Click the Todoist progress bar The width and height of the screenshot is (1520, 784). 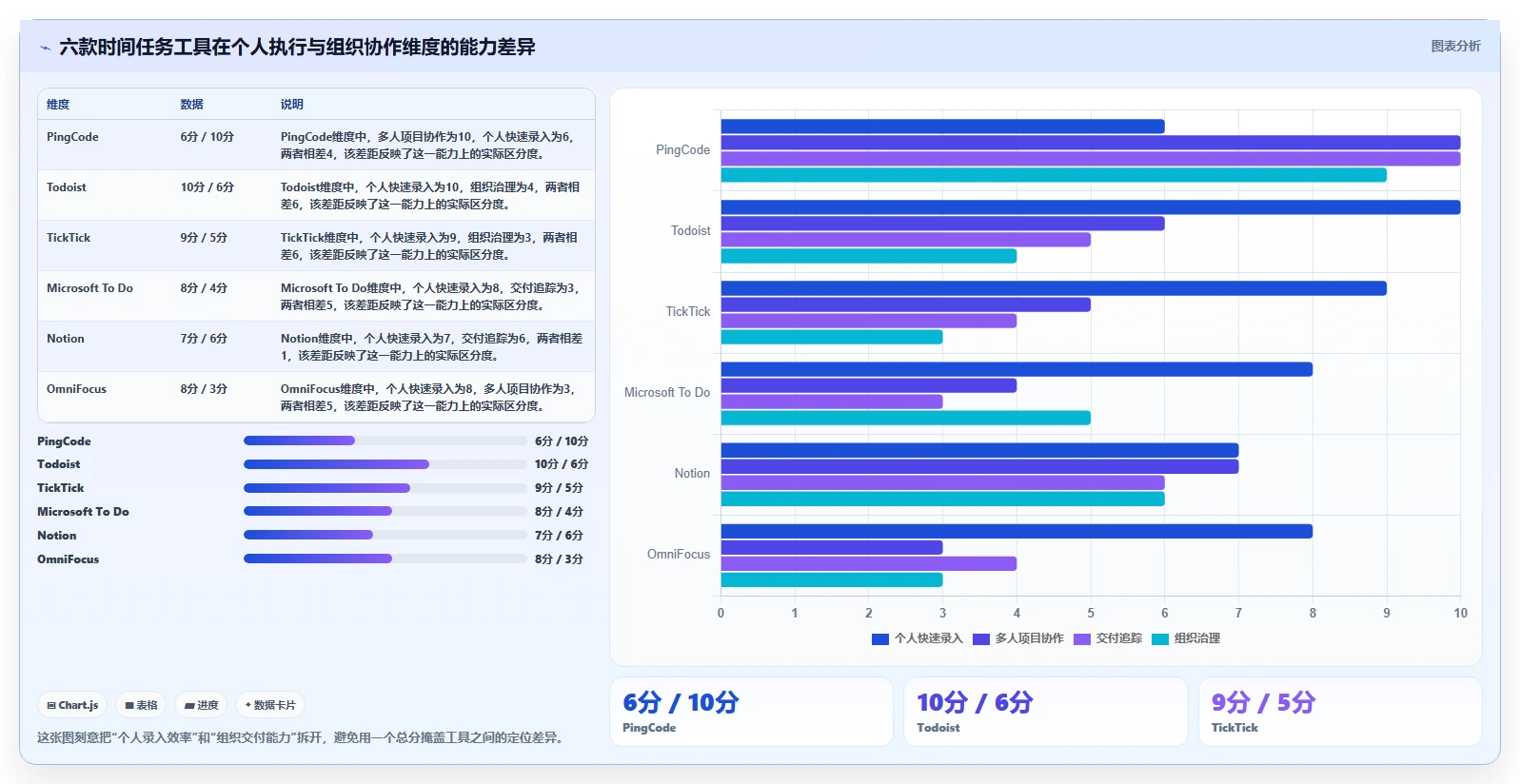385,464
